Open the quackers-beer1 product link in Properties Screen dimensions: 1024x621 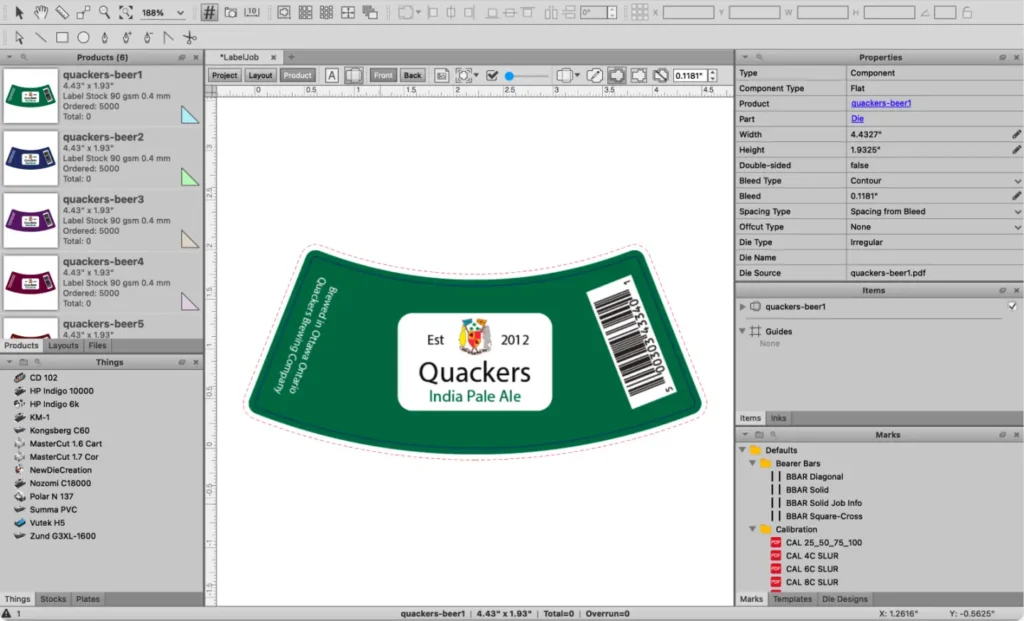click(x=880, y=103)
